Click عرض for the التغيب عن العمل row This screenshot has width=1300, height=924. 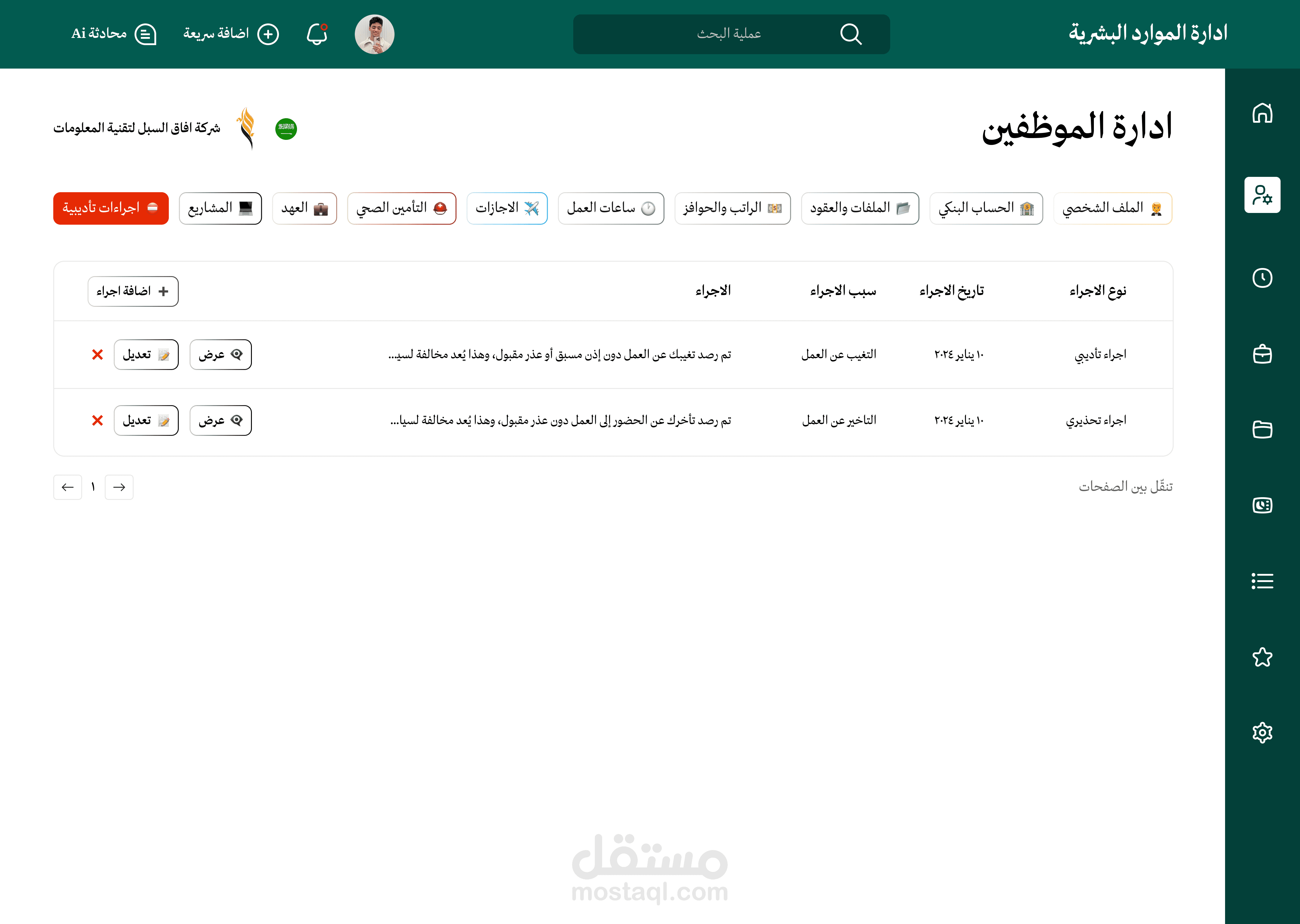(x=220, y=354)
